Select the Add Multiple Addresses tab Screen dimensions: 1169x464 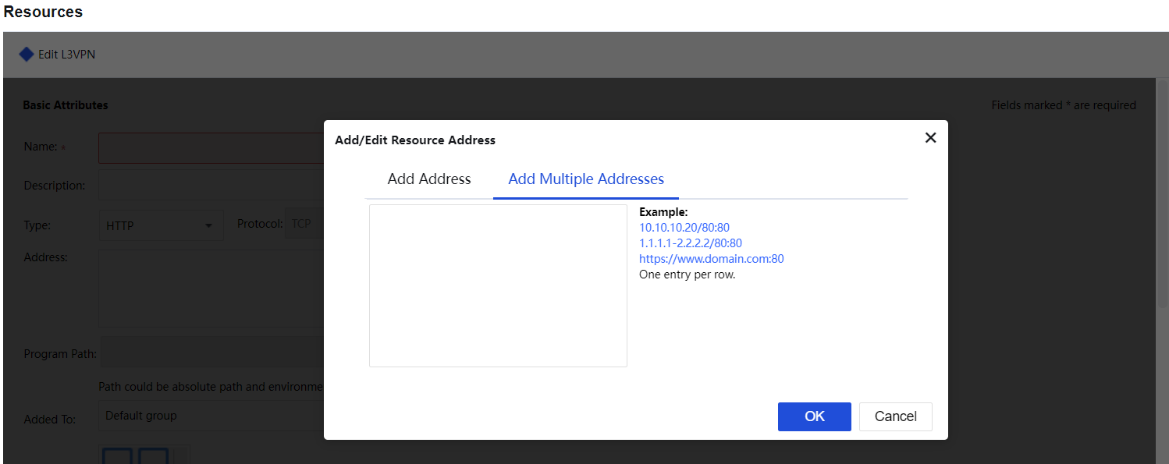tap(586, 179)
